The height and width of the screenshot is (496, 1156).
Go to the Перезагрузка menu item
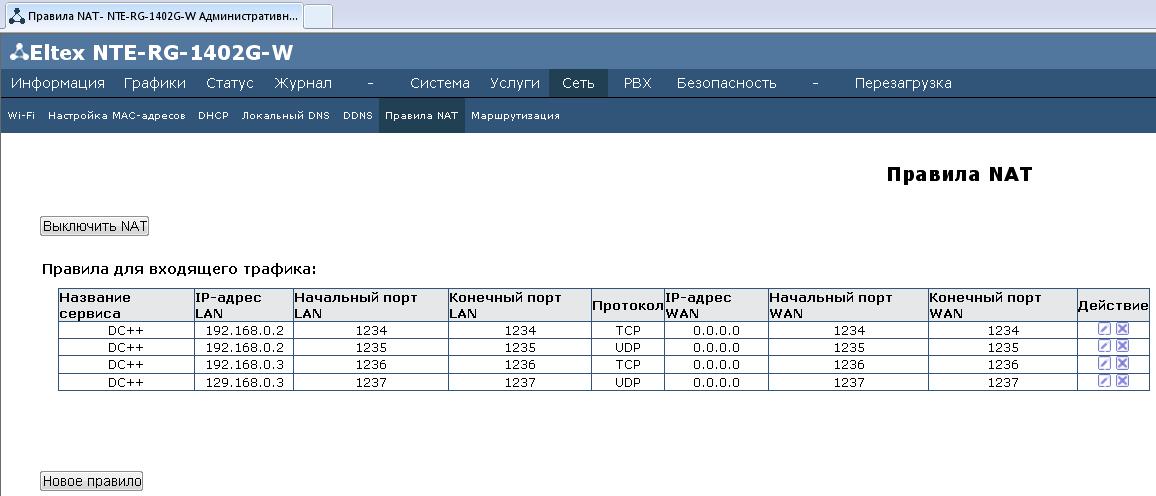click(x=902, y=83)
